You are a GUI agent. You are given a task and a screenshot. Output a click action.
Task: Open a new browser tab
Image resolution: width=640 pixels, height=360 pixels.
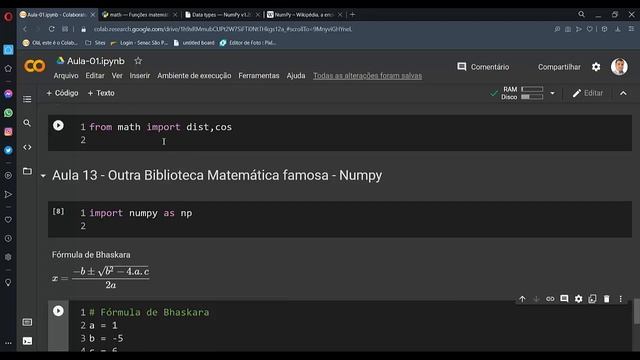pyautogui.click(x=352, y=15)
